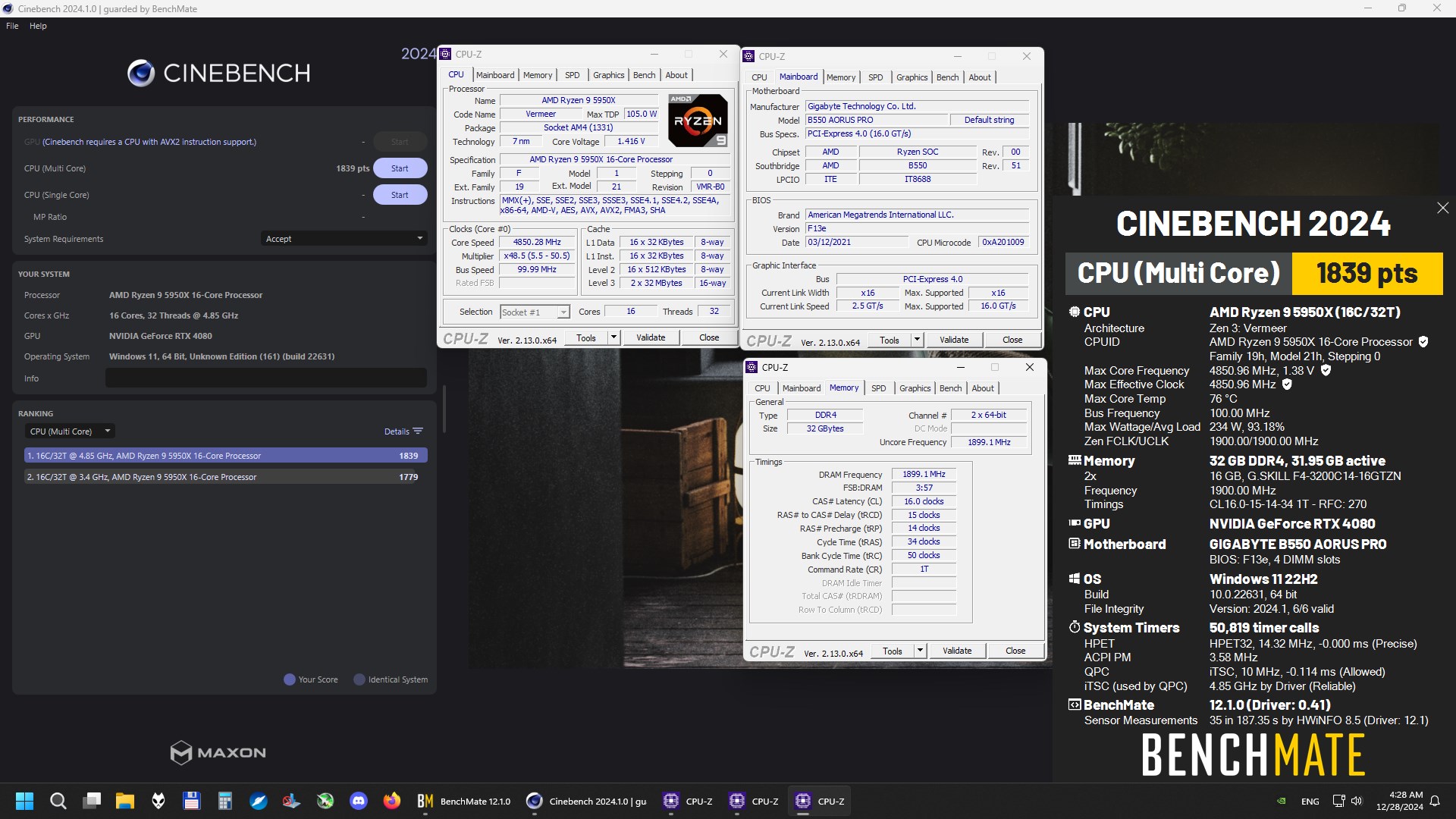Expand the Tools arrow in the CPU tab window
The height and width of the screenshot is (819, 1456).
click(613, 337)
